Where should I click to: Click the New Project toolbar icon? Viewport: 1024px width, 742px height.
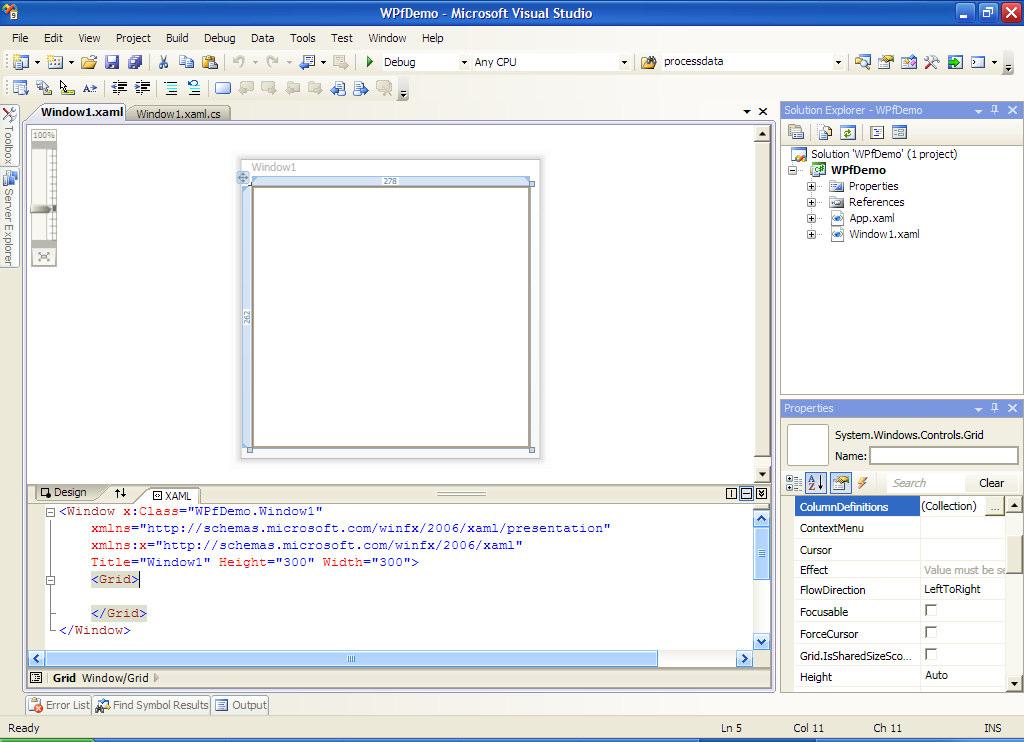point(21,62)
